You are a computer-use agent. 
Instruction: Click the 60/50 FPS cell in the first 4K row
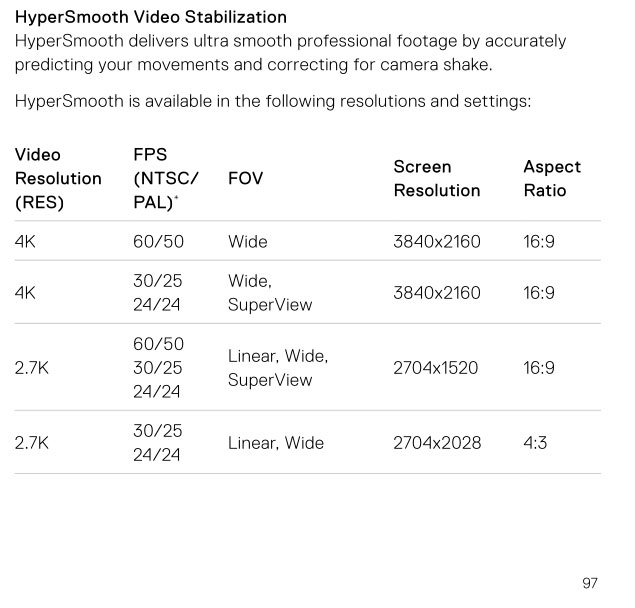coord(158,241)
